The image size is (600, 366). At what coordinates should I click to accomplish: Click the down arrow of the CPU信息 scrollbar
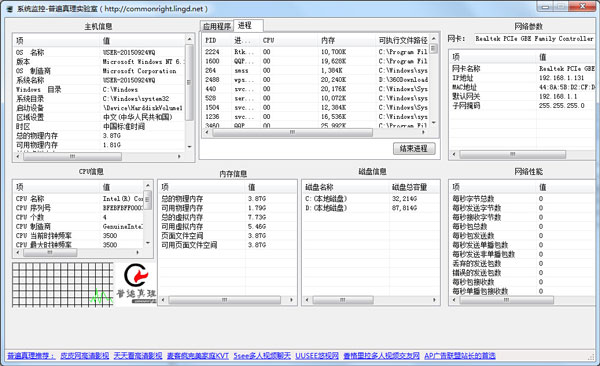coord(148,243)
